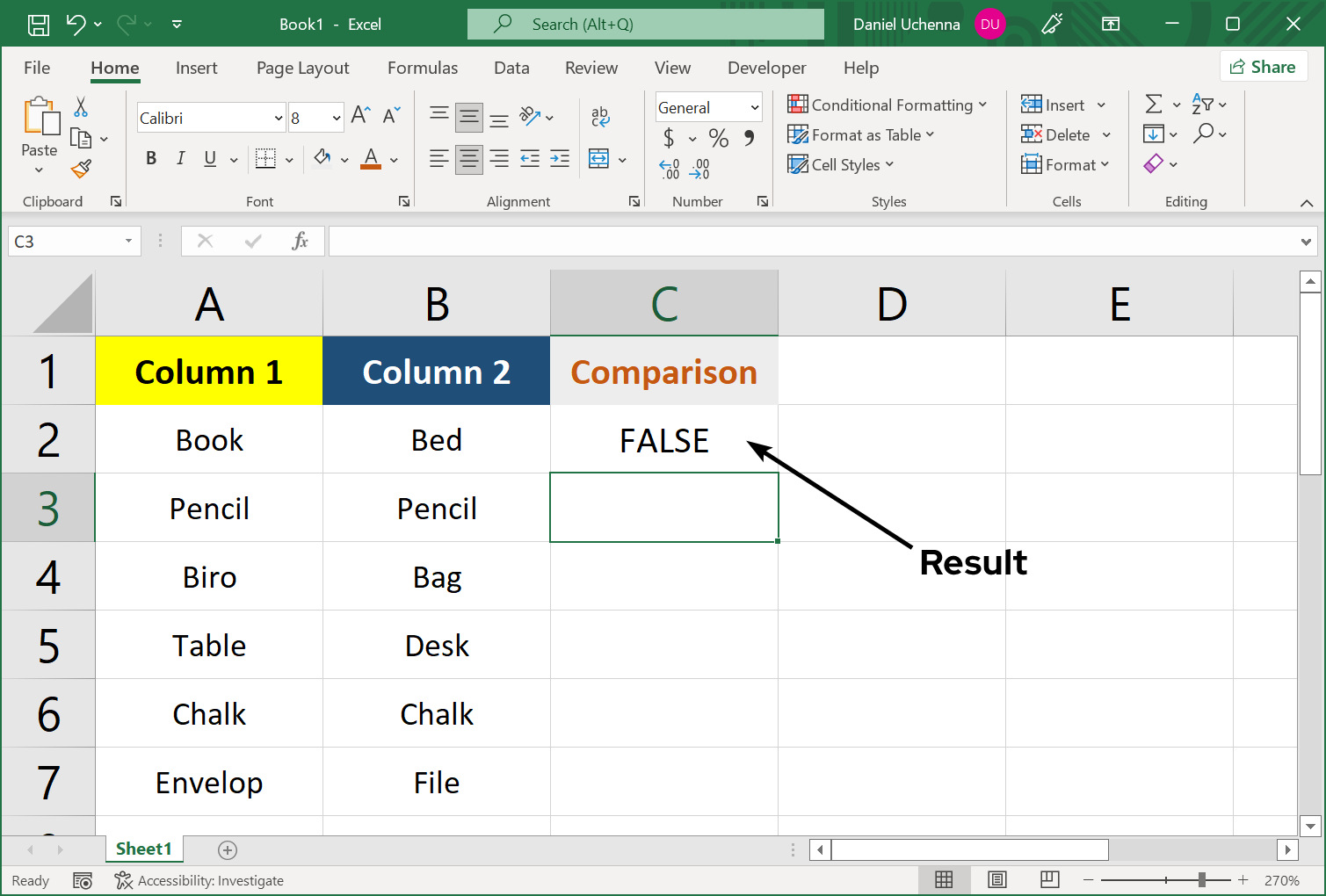Click the Share button
This screenshot has height=896, width=1326.
tap(1263, 67)
